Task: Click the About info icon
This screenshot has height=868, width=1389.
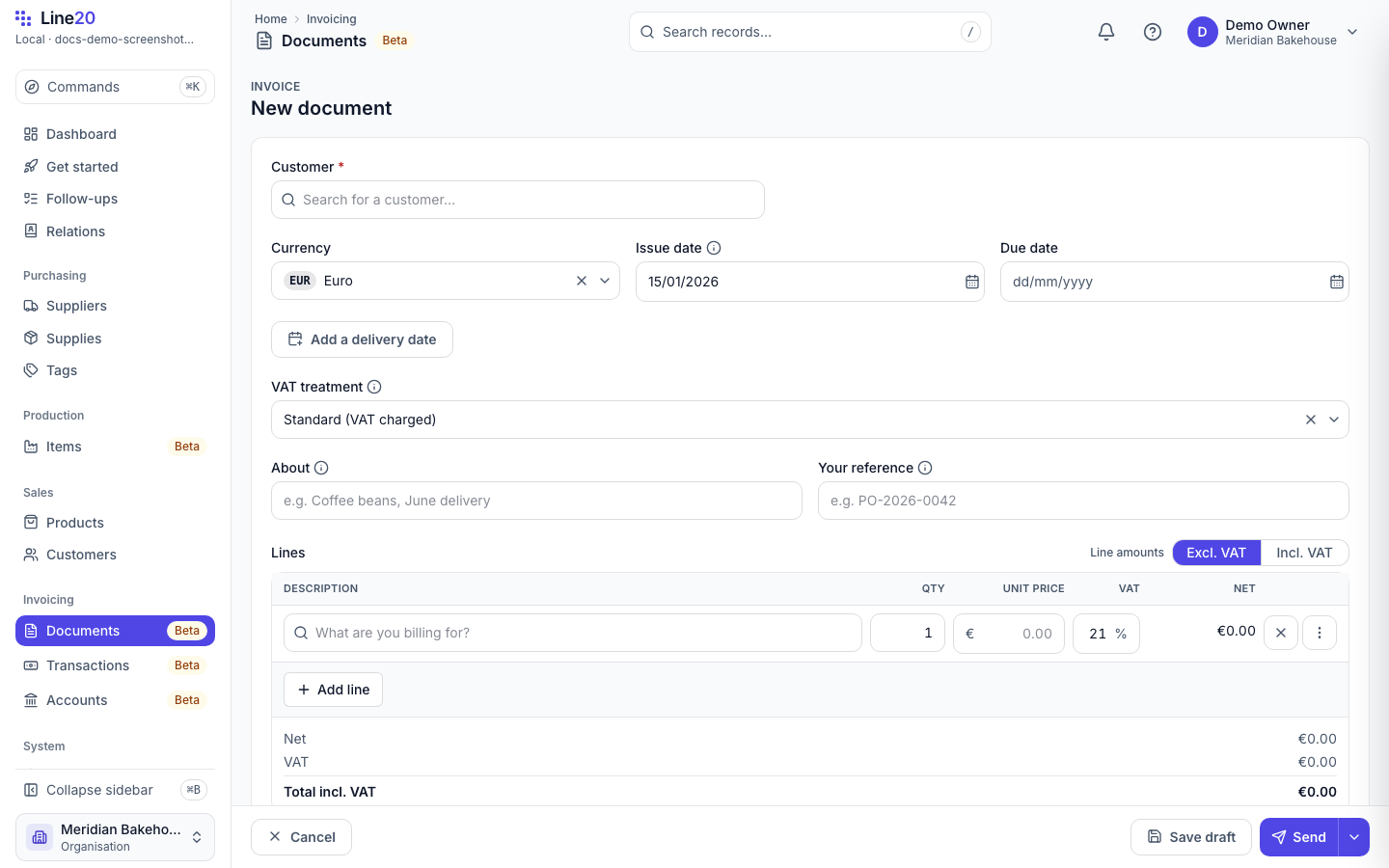Action: [321, 468]
